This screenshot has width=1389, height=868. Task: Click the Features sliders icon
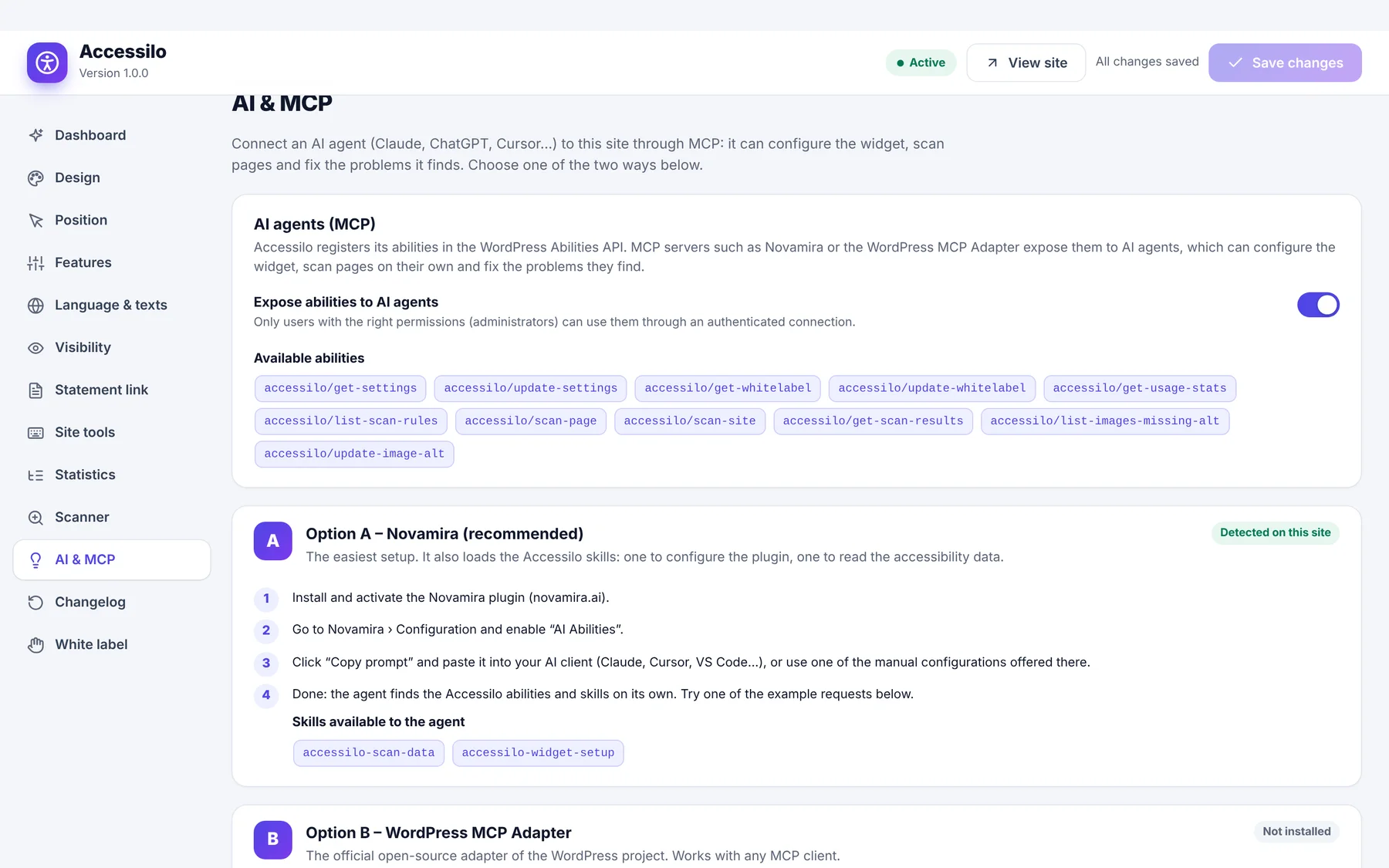click(35, 262)
